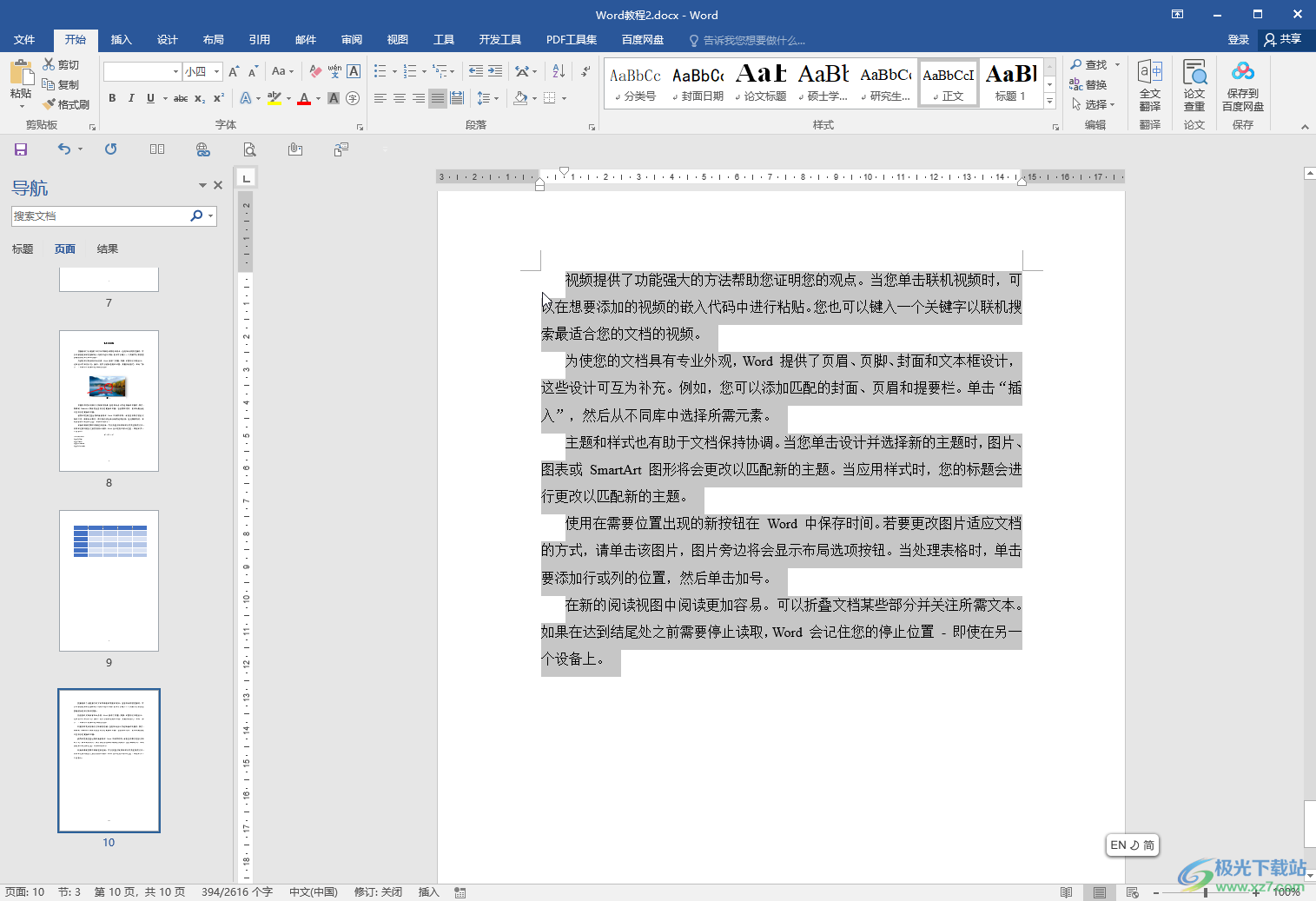The width and height of the screenshot is (1316, 901).
Task: Toggle the 插入 (insert/overtype) mode in the status bar
Action: pos(429,892)
